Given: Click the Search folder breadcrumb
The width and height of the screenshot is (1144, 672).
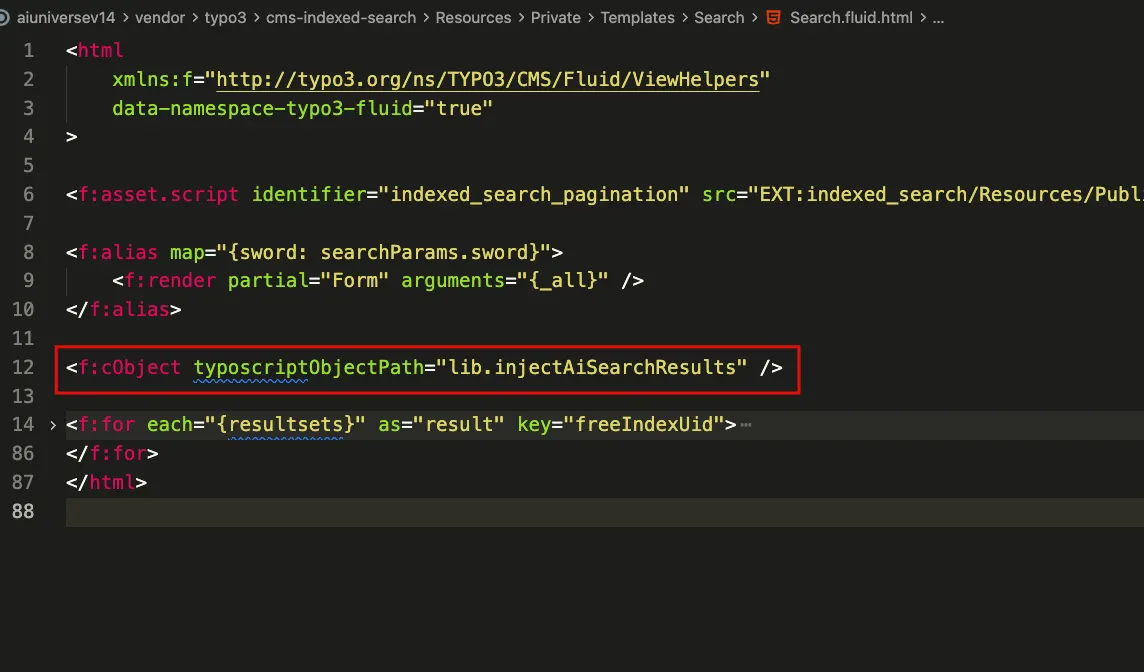Looking at the screenshot, I should [x=719, y=18].
